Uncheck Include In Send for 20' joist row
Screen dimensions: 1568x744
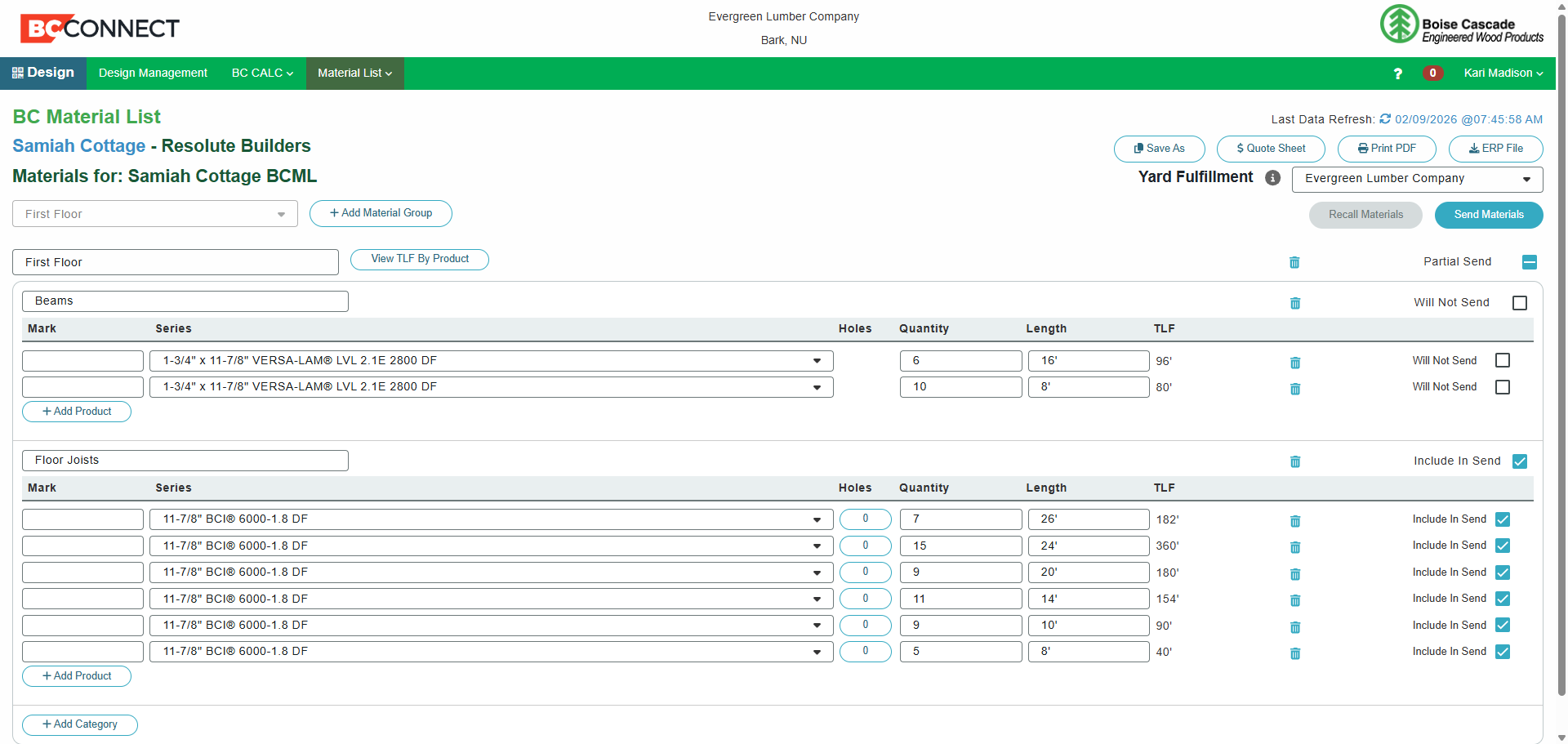click(1503, 572)
